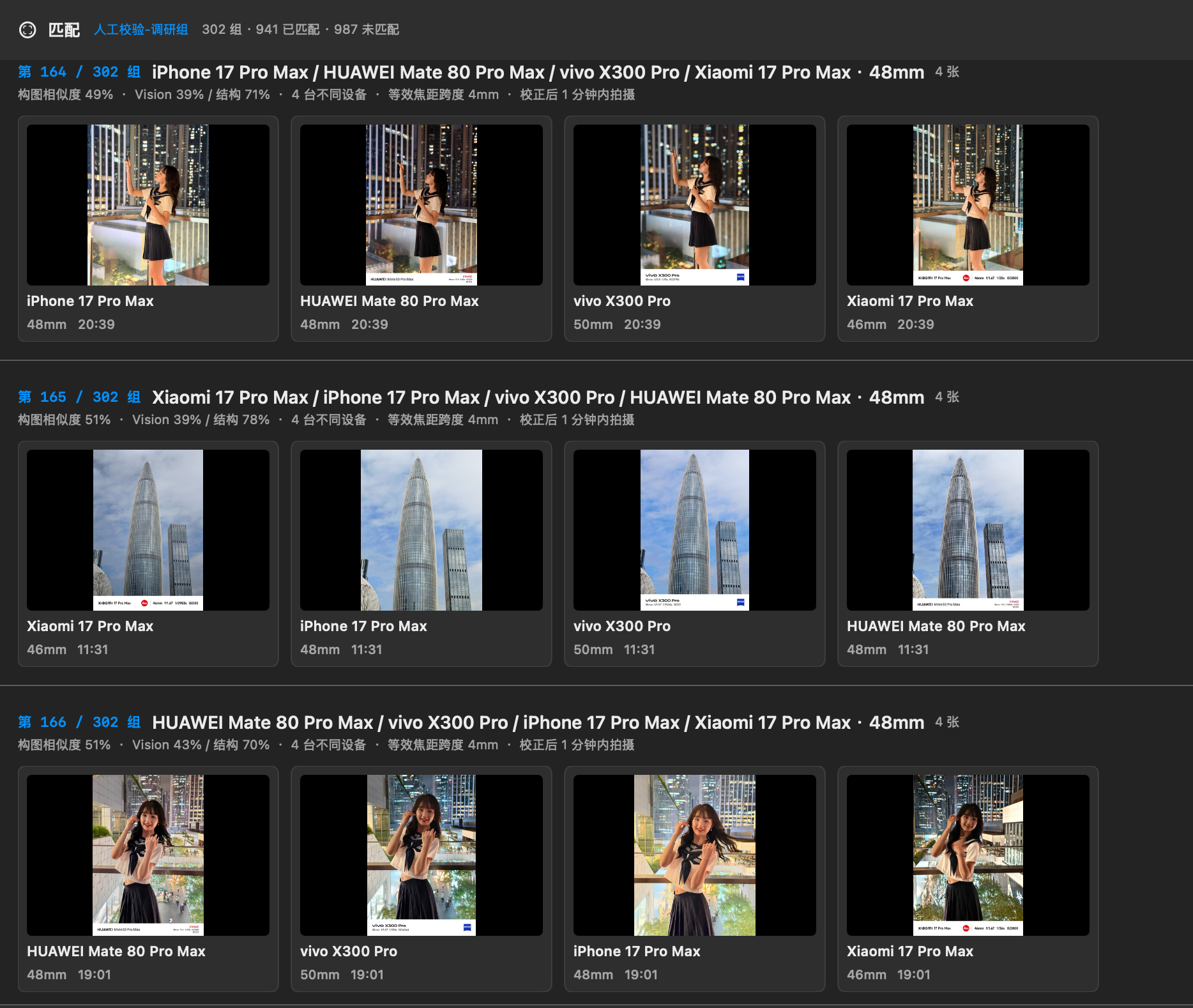Click 4 台不同设备 in group 165 details

329,420
